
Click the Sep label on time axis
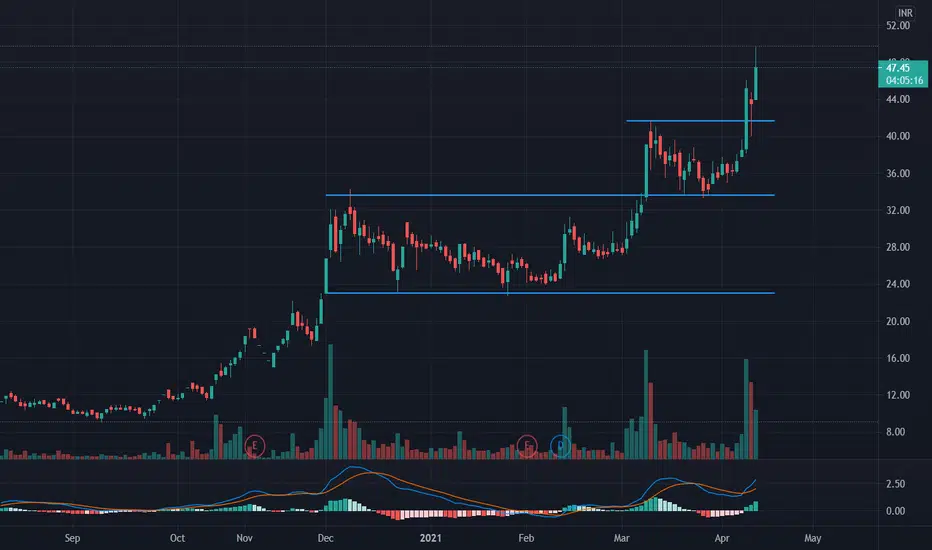click(x=72, y=538)
